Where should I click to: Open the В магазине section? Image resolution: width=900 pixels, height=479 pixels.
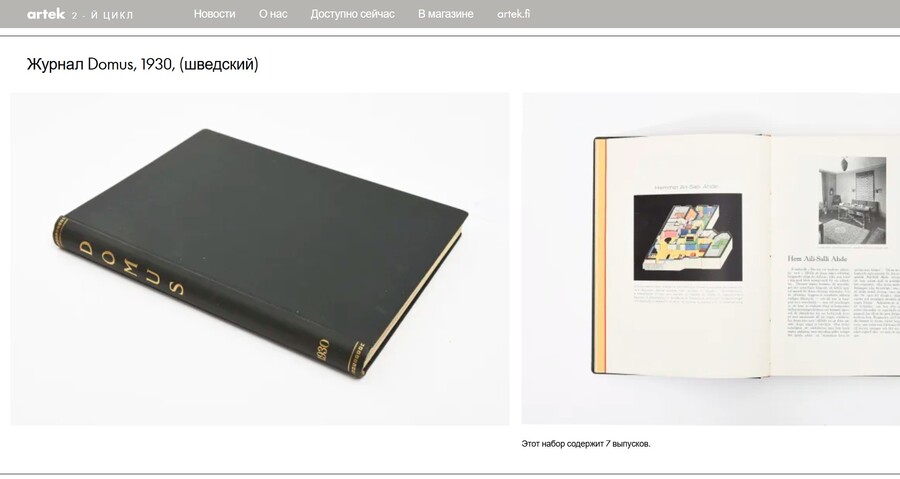(445, 14)
